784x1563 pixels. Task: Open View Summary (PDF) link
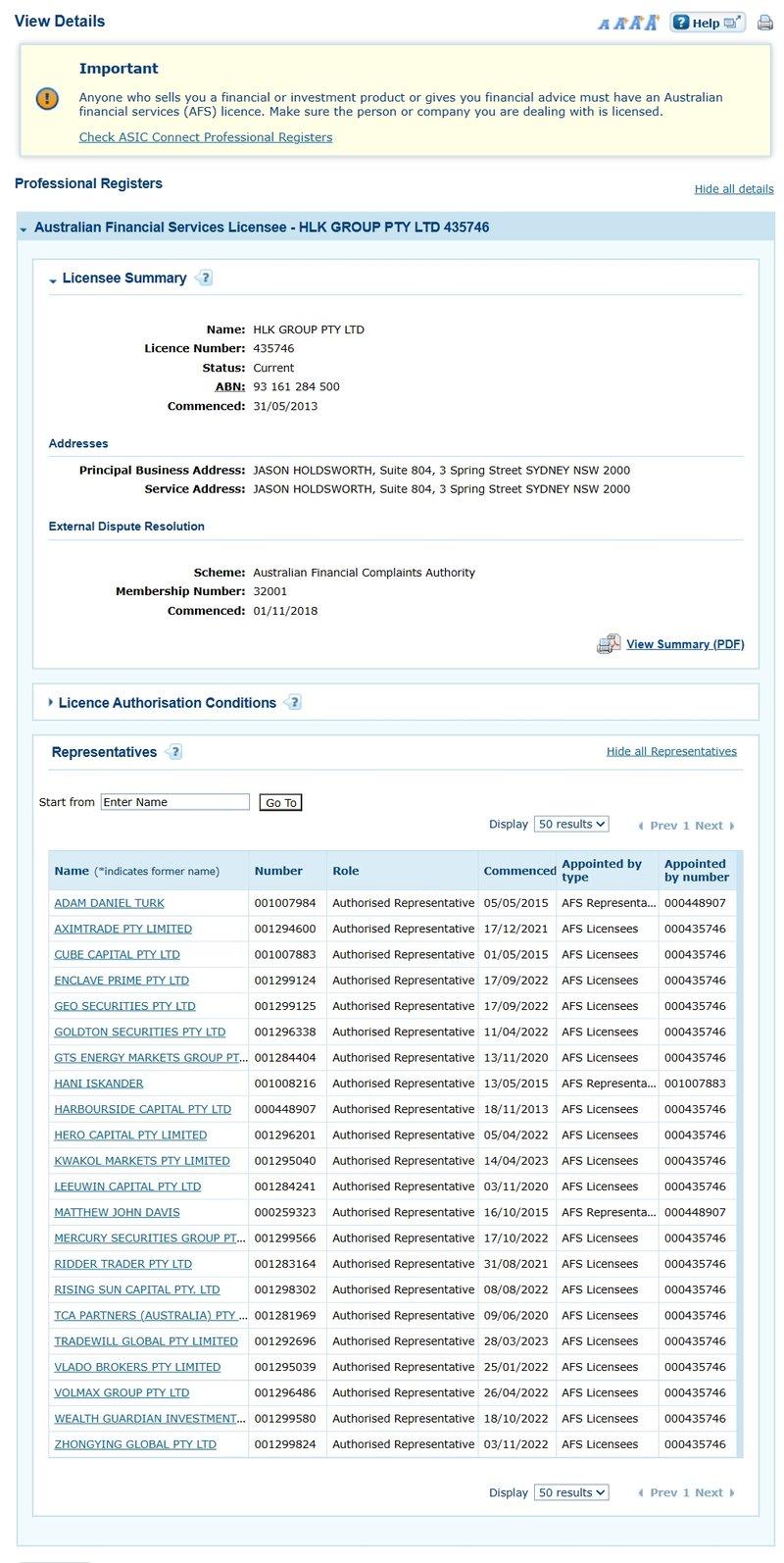tap(685, 644)
